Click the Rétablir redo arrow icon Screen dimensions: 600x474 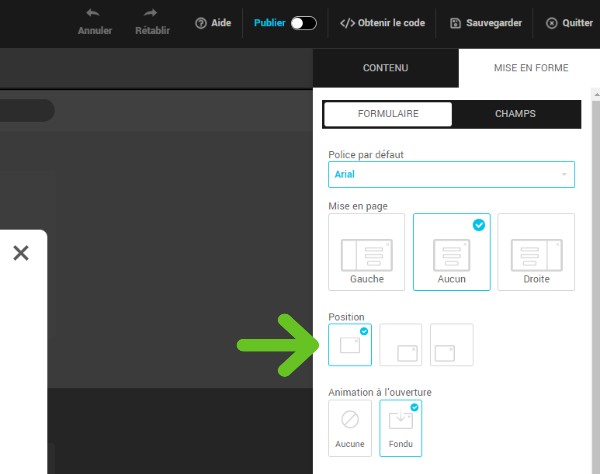[x=152, y=14]
